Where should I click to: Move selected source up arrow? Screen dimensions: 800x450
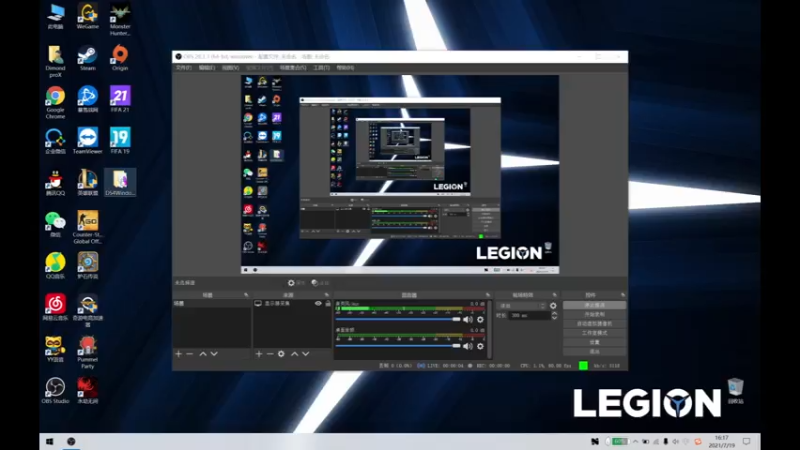tap(294, 354)
